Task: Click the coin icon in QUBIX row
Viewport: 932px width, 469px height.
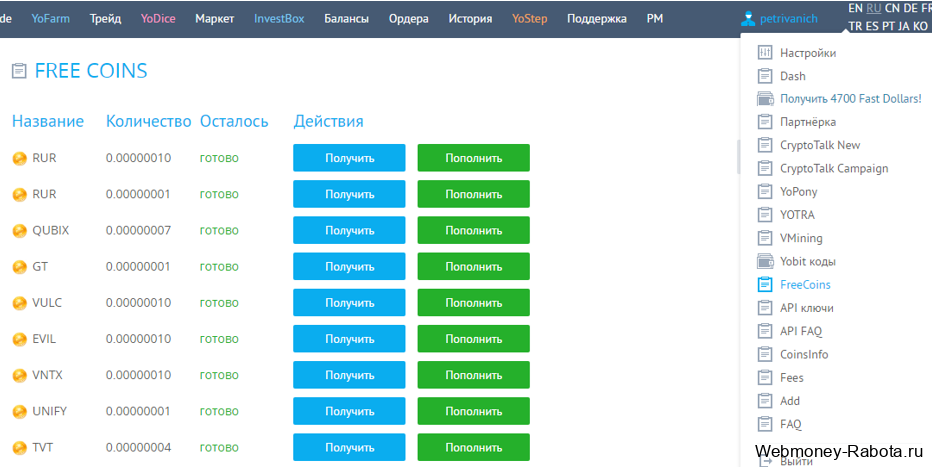Action: tap(20, 231)
